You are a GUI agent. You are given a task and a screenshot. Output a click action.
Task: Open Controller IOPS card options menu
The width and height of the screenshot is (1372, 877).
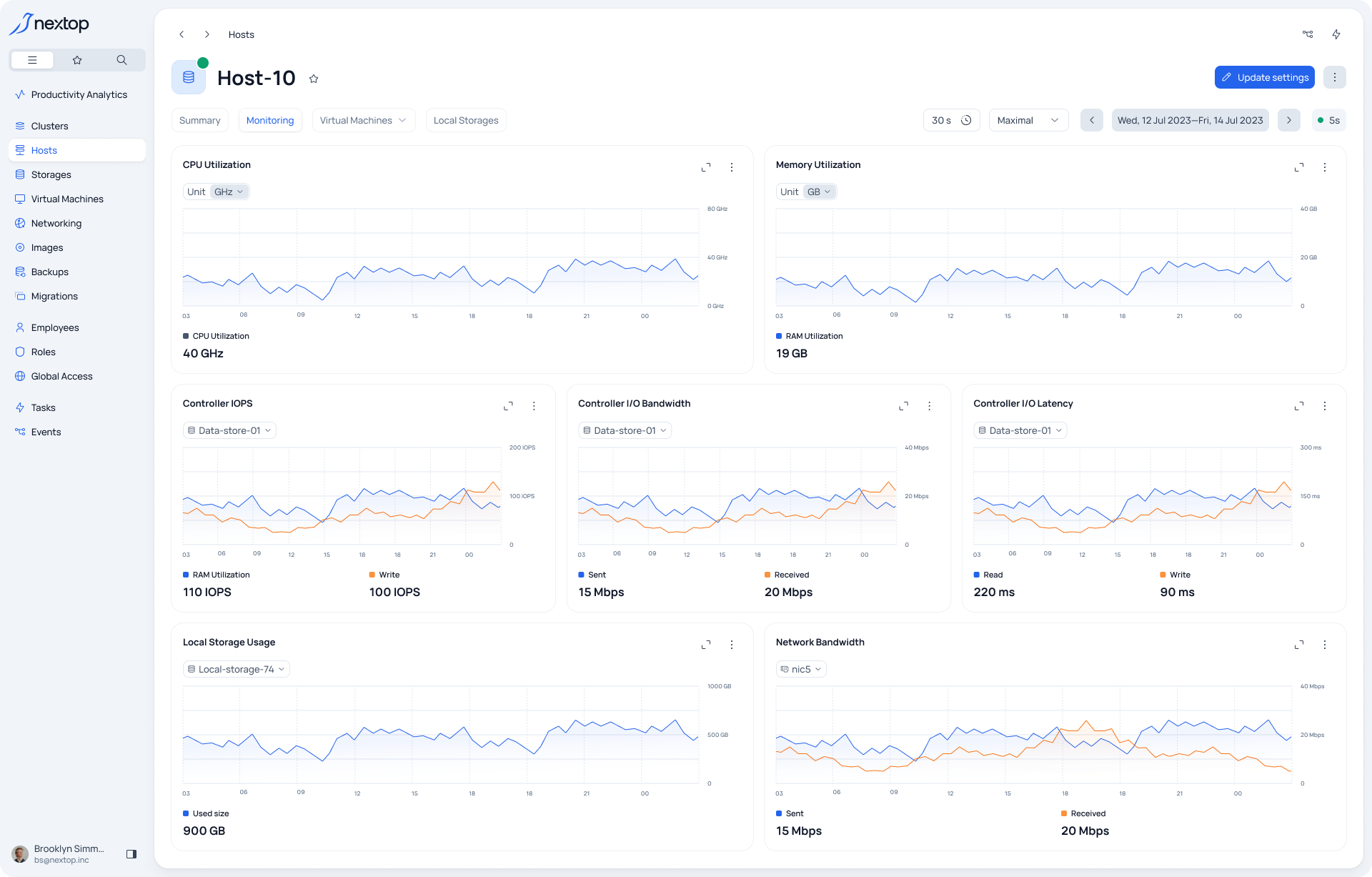(534, 406)
